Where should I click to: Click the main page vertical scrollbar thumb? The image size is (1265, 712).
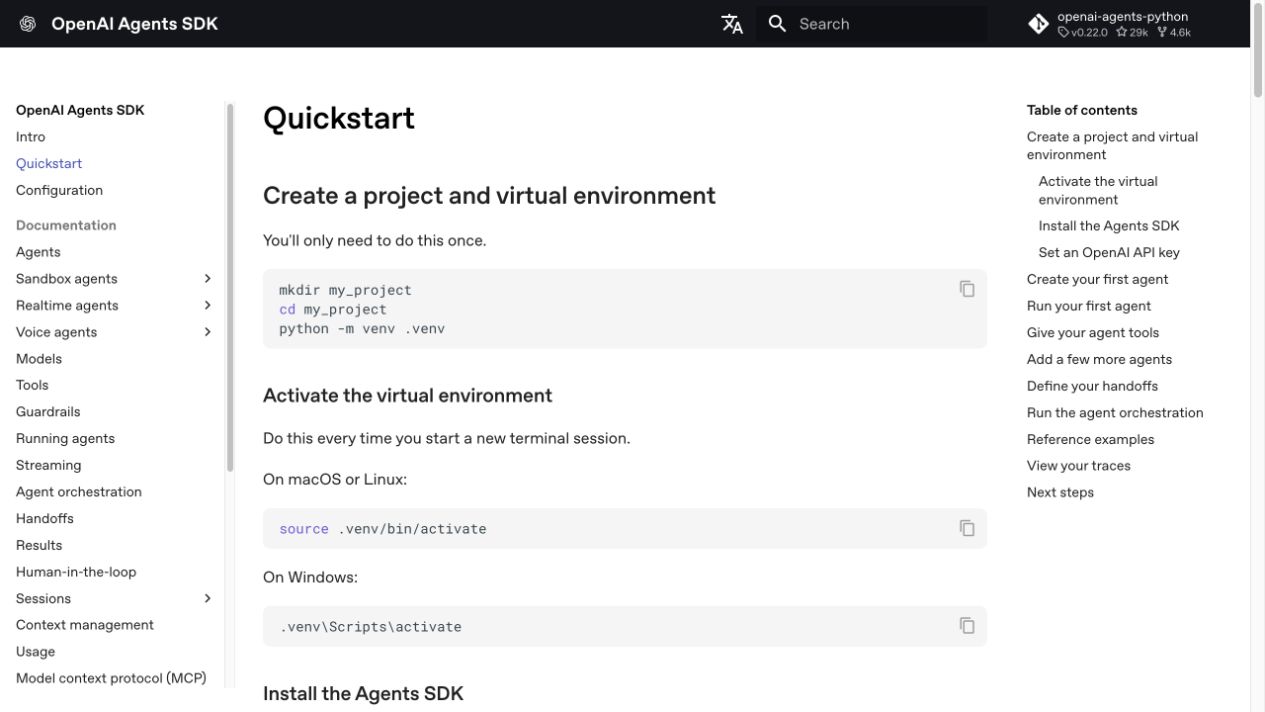point(1258,50)
